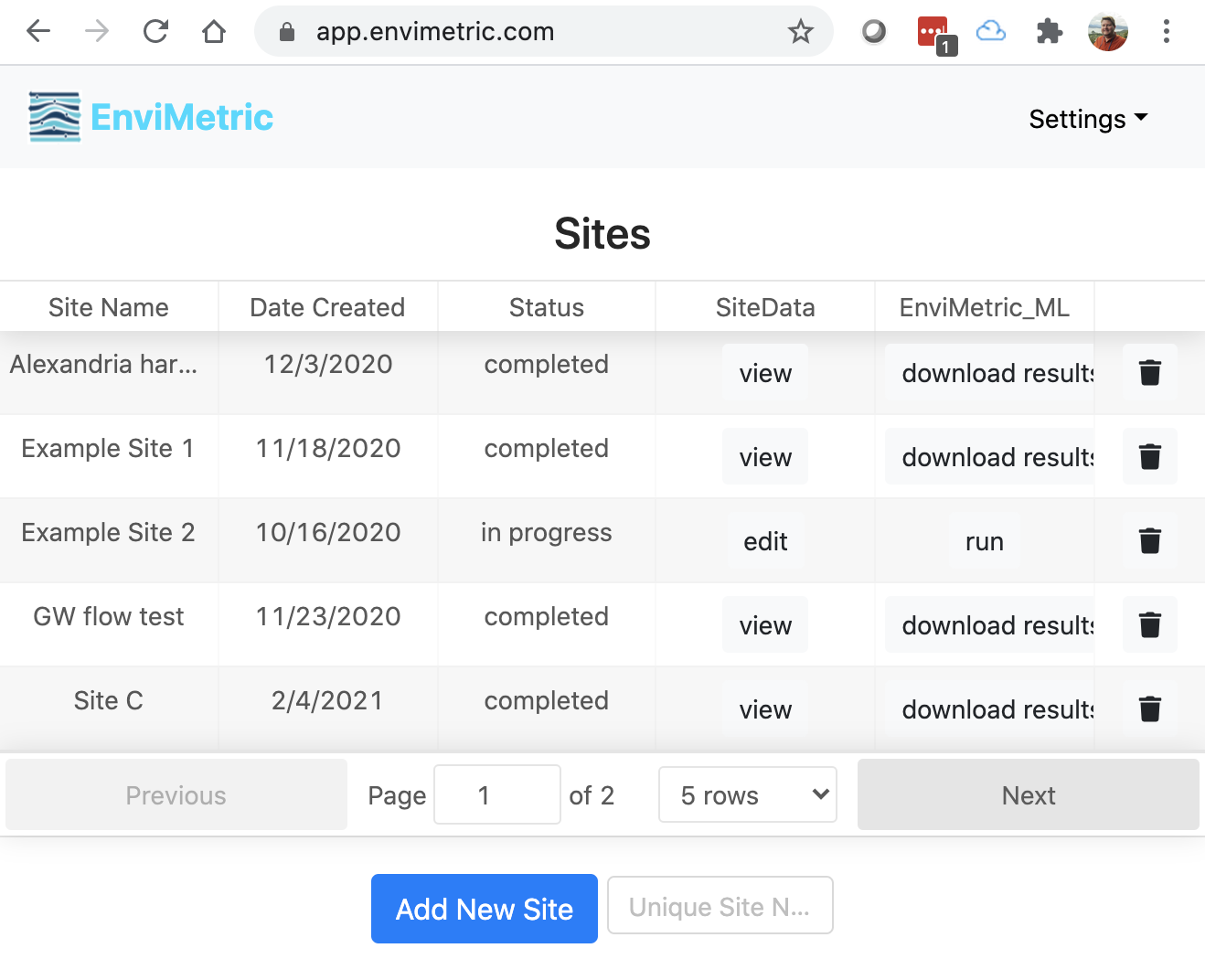Go to the Next page of sites
Image resolution: width=1205 pixels, height=980 pixels.
click(x=1029, y=794)
